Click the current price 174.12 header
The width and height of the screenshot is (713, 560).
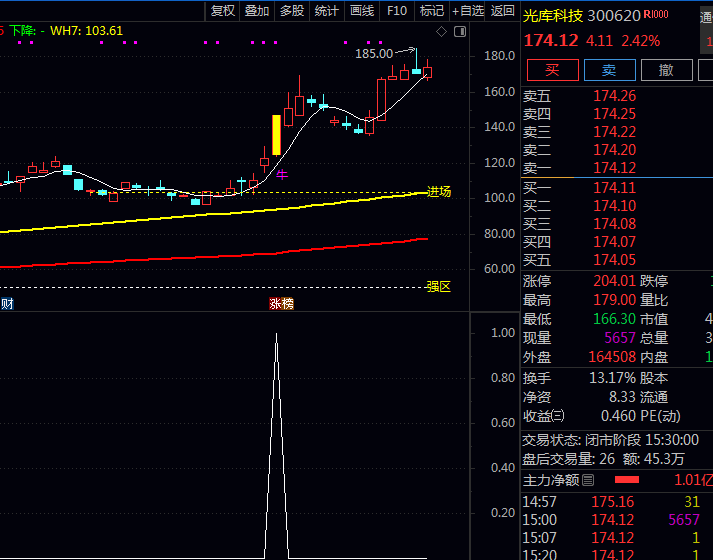(551, 41)
